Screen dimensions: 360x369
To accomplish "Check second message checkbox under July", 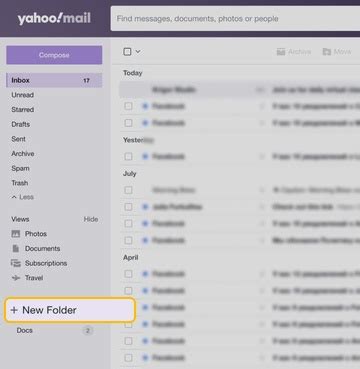I will click(x=128, y=207).
